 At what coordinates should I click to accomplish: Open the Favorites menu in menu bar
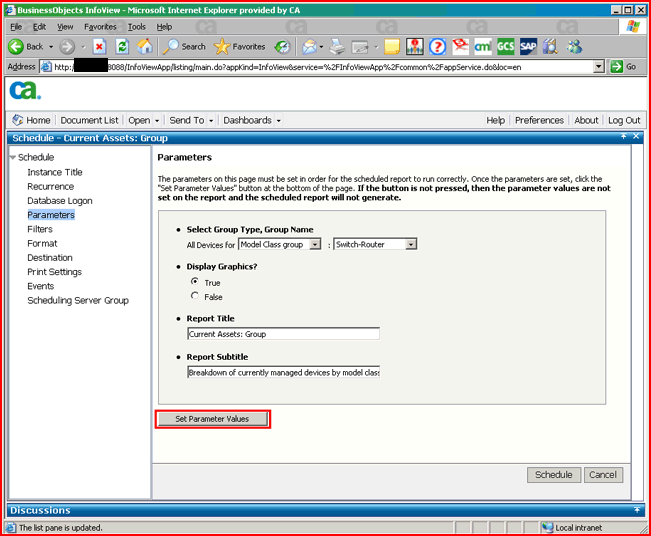click(99, 27)
